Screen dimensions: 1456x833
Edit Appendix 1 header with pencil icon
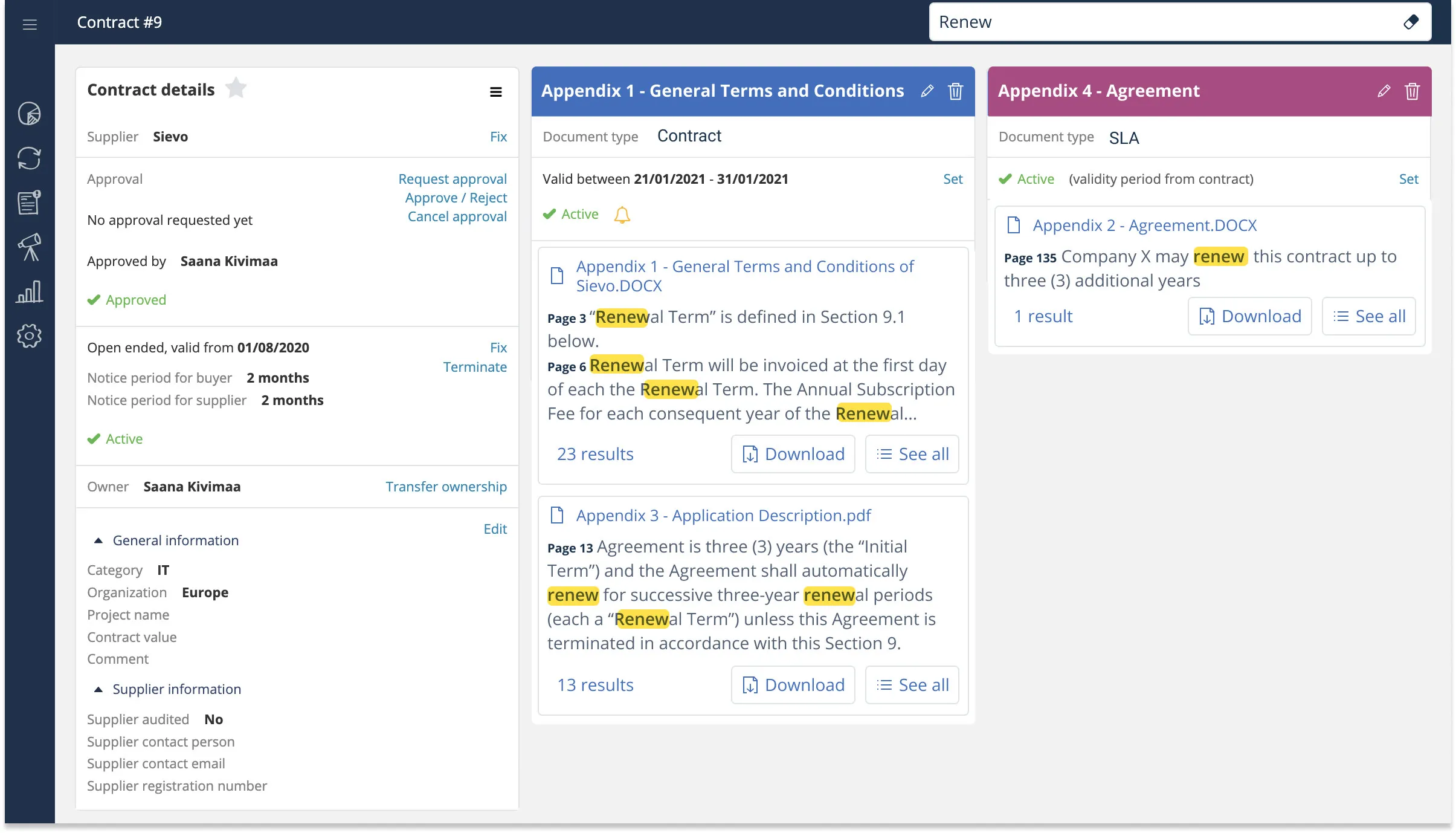click(927, 91)
